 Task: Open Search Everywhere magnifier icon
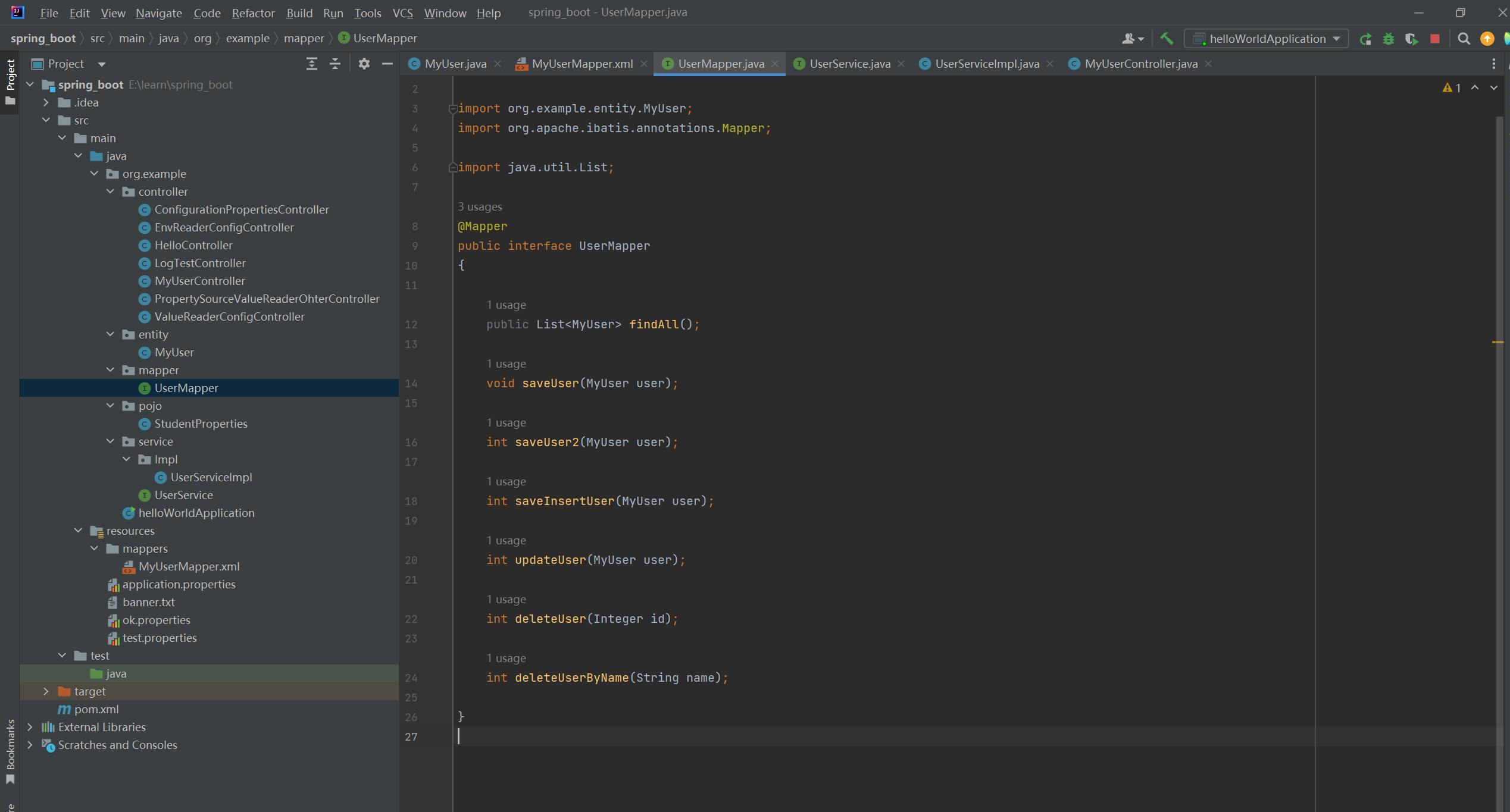[x=1464, y=39]
